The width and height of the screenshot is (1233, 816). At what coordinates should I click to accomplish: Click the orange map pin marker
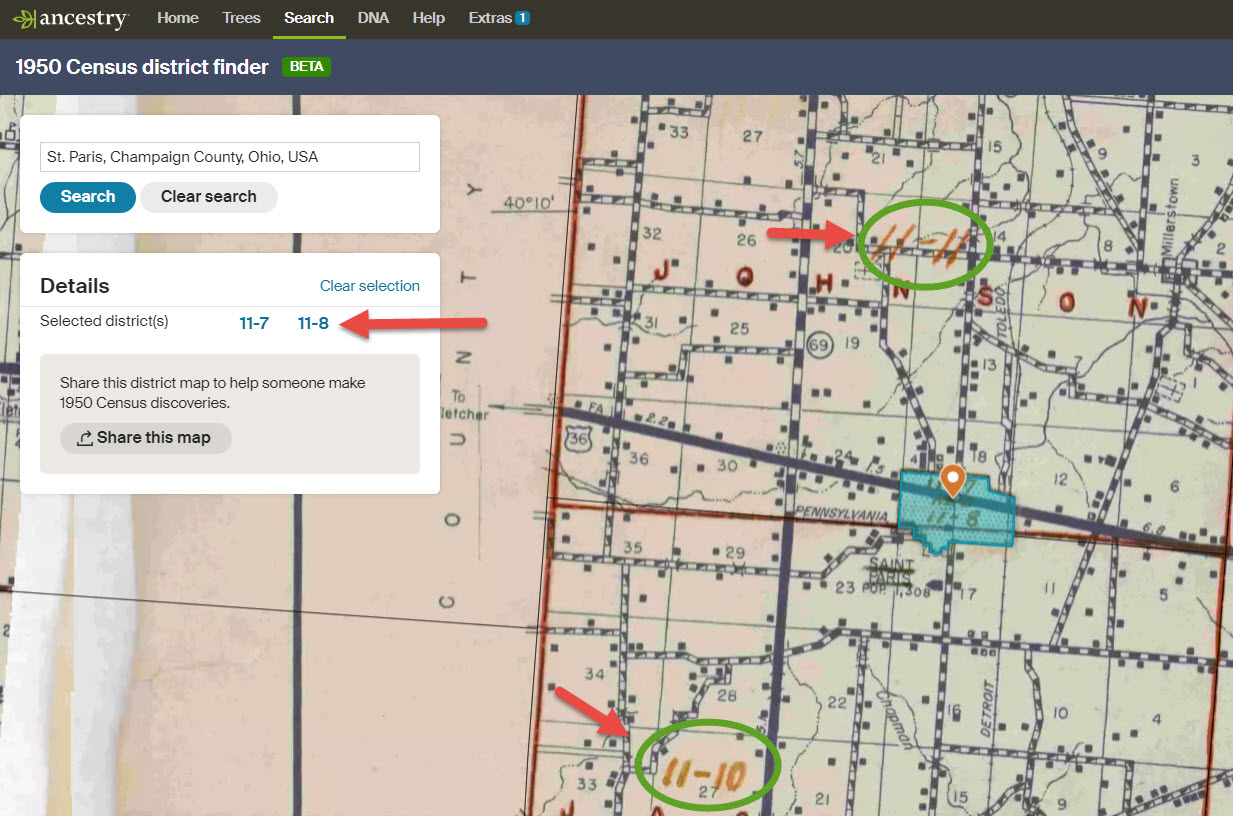click(951, 481)
